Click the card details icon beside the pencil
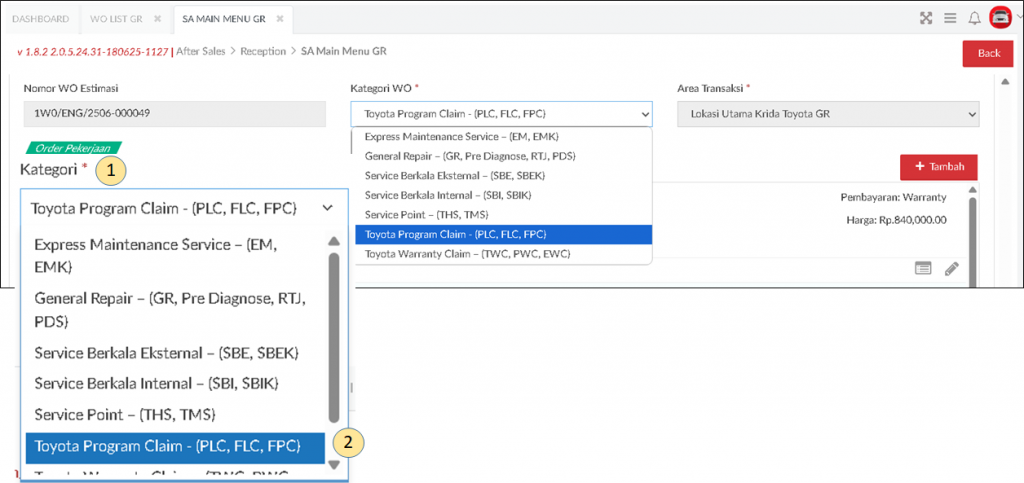Screen dimensions: 1024x483 click(x=923, y=268)
